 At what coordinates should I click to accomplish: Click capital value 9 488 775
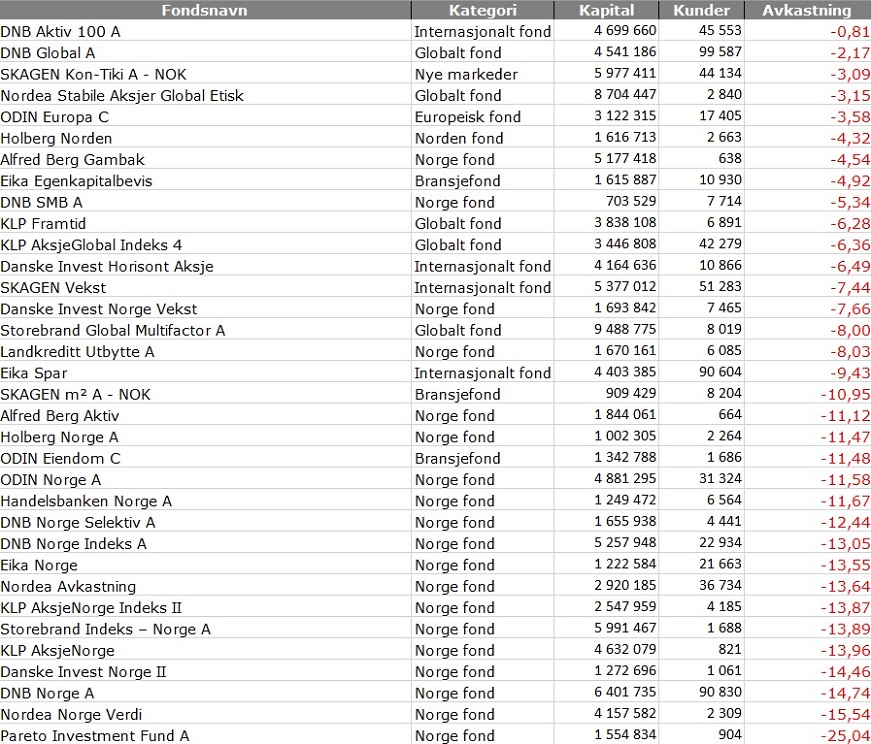625,329
